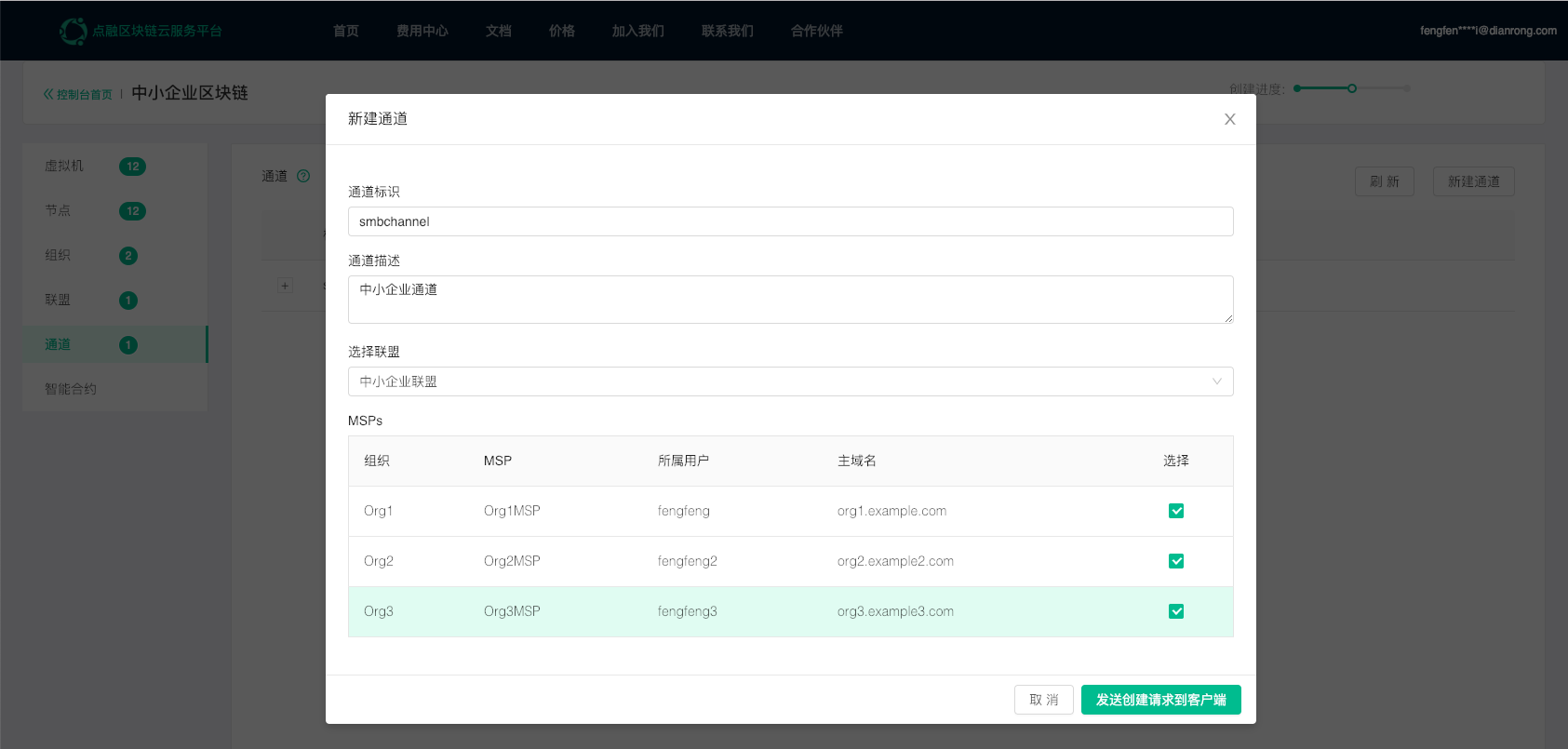Click the 组织 count badge 2
The height and width of the screenshot is (749, 1568).
tap(128, 256)
